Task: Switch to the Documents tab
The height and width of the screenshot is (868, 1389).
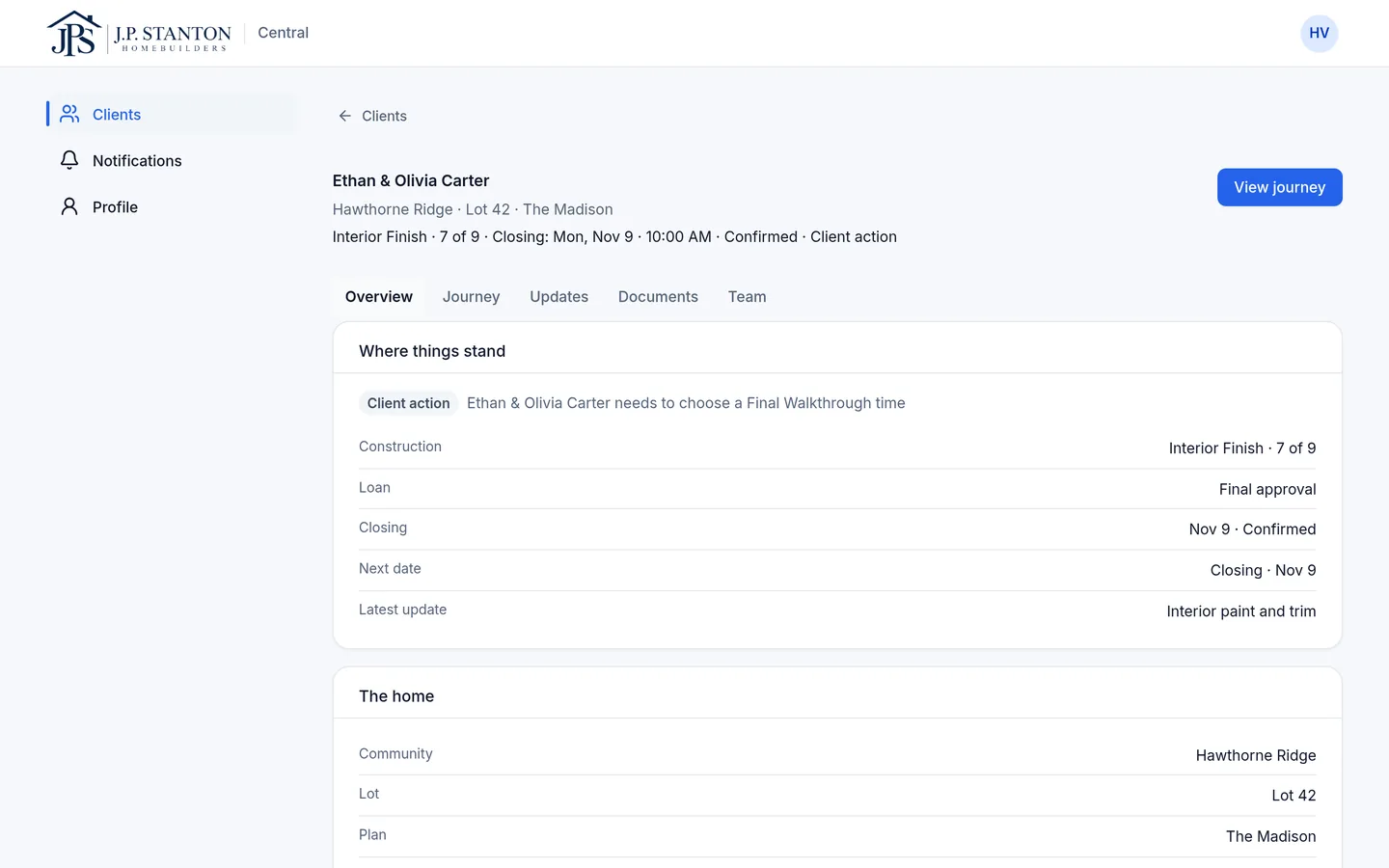Action: click(658, 297)
